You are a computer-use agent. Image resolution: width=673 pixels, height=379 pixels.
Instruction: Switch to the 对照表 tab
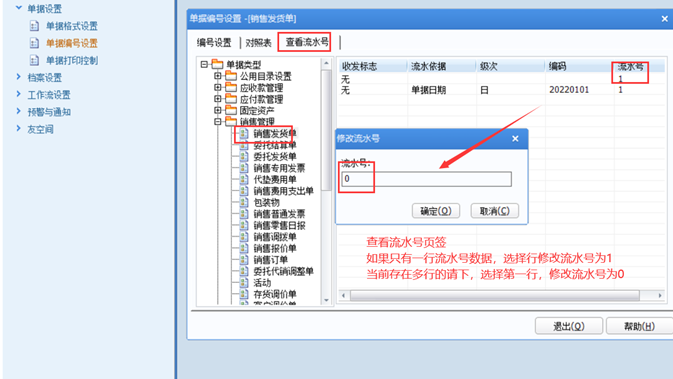click(x=258, y=42)
